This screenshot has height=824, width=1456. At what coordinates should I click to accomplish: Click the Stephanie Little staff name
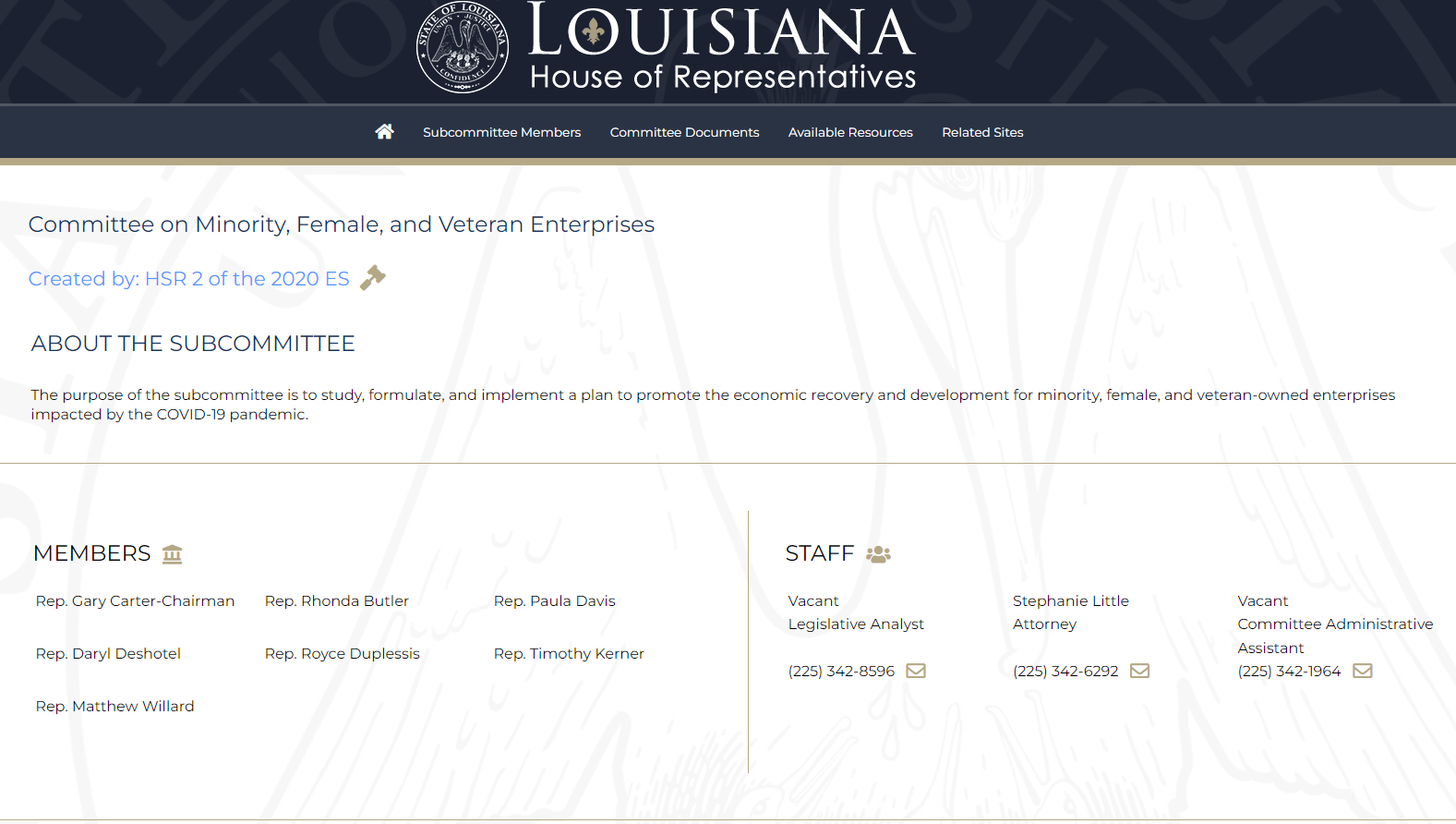click(1071, 600)
